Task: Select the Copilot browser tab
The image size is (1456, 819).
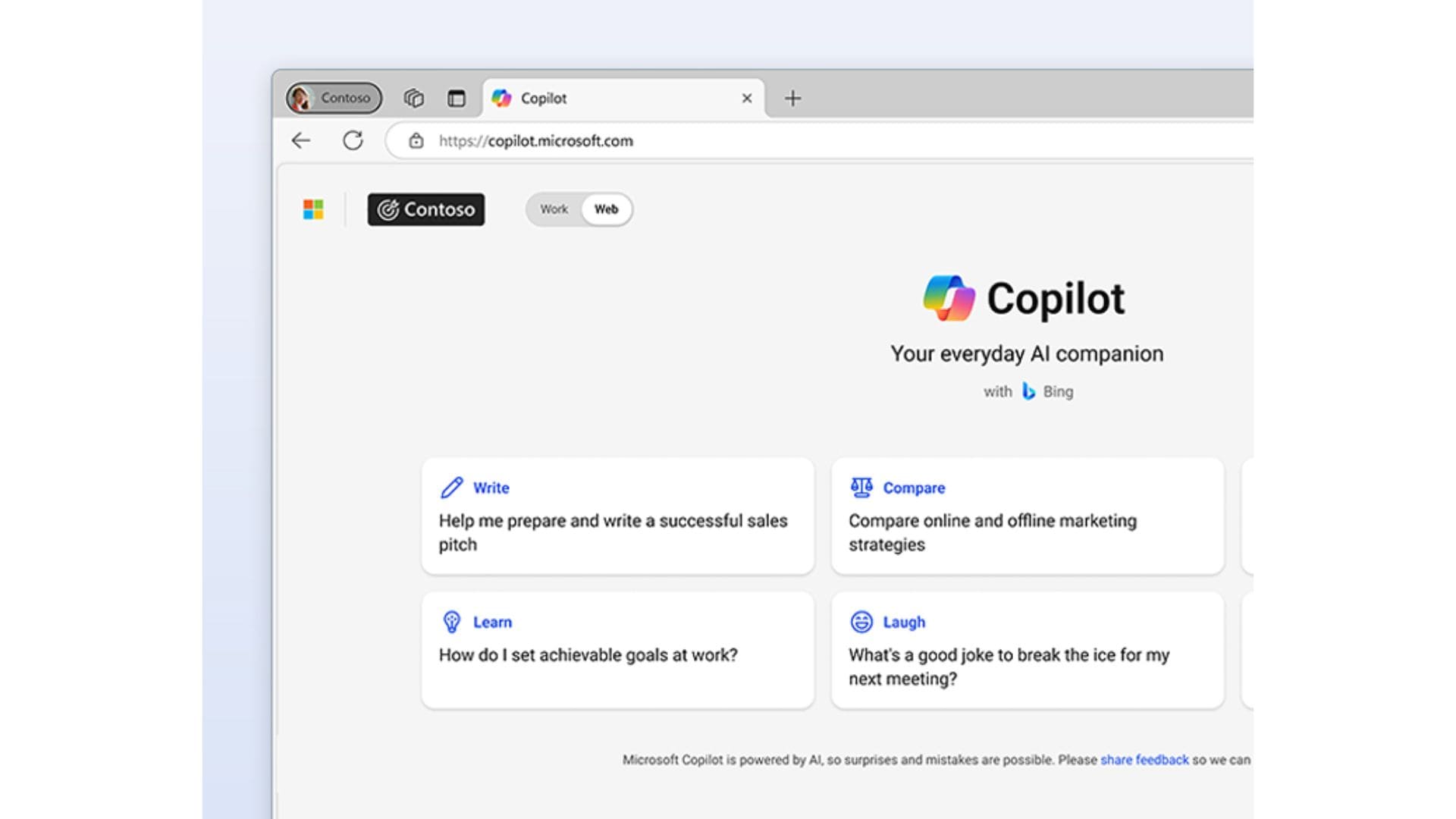Action: (607, 99)
